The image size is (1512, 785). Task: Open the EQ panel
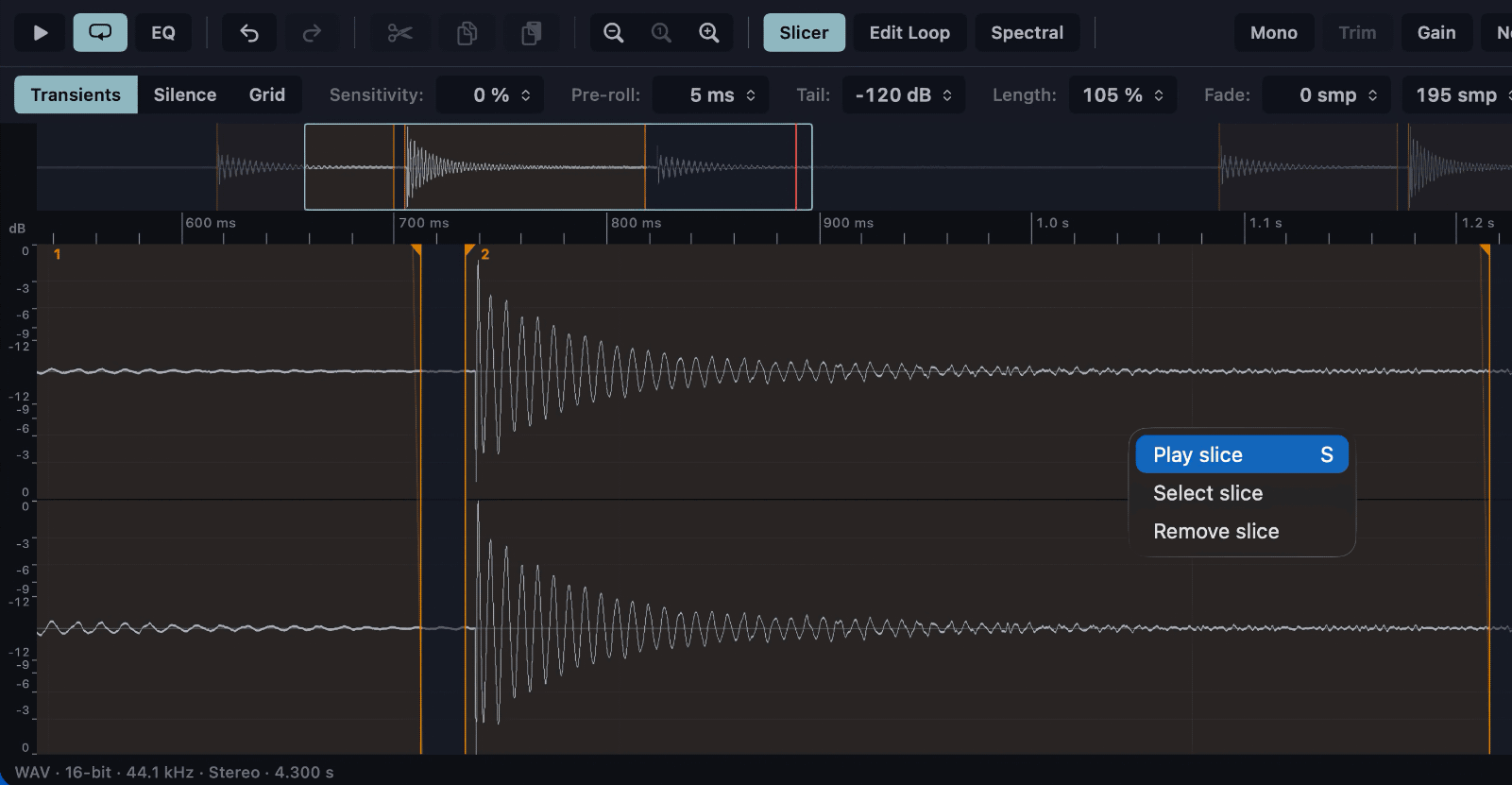163,33
